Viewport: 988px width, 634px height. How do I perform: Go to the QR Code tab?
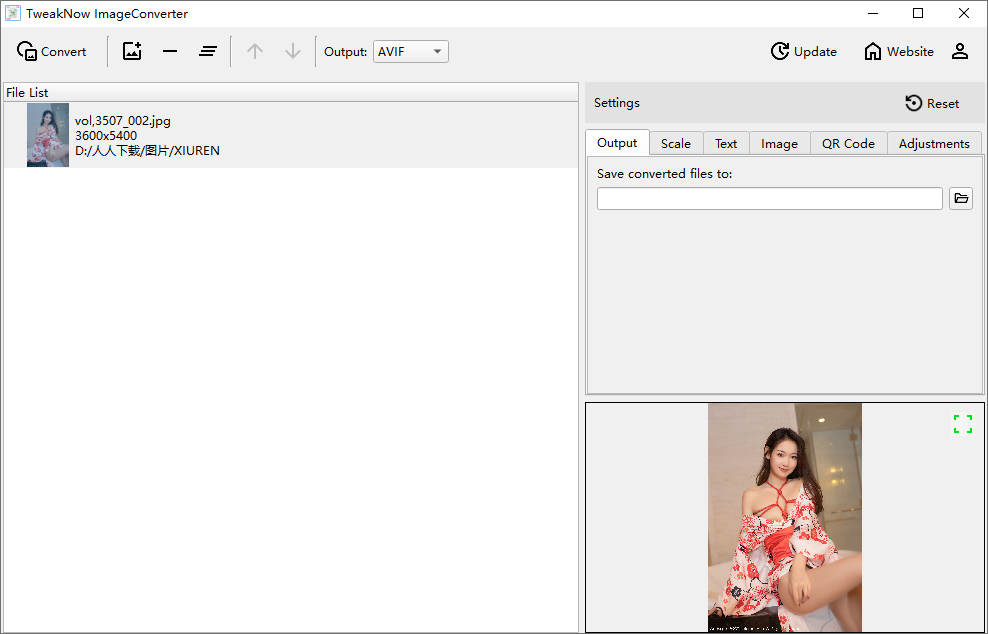coord(848,144)
